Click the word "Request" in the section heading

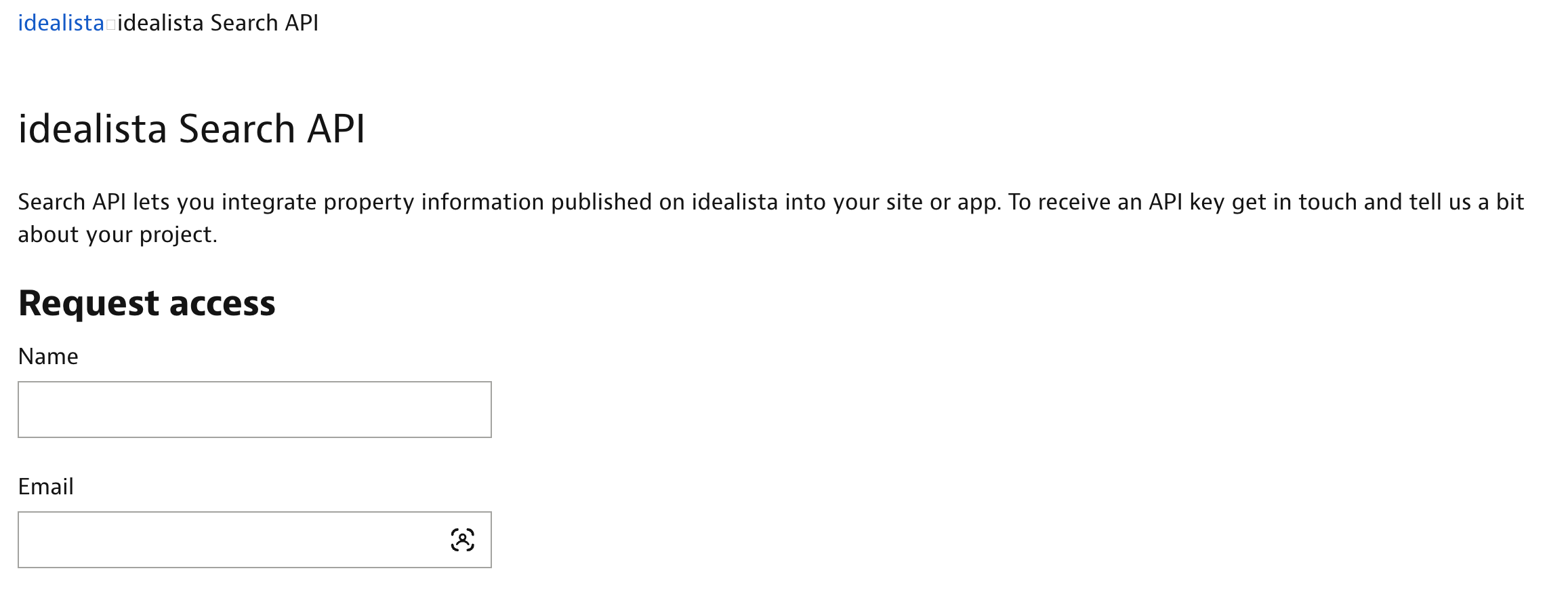[x=89, y=303]
